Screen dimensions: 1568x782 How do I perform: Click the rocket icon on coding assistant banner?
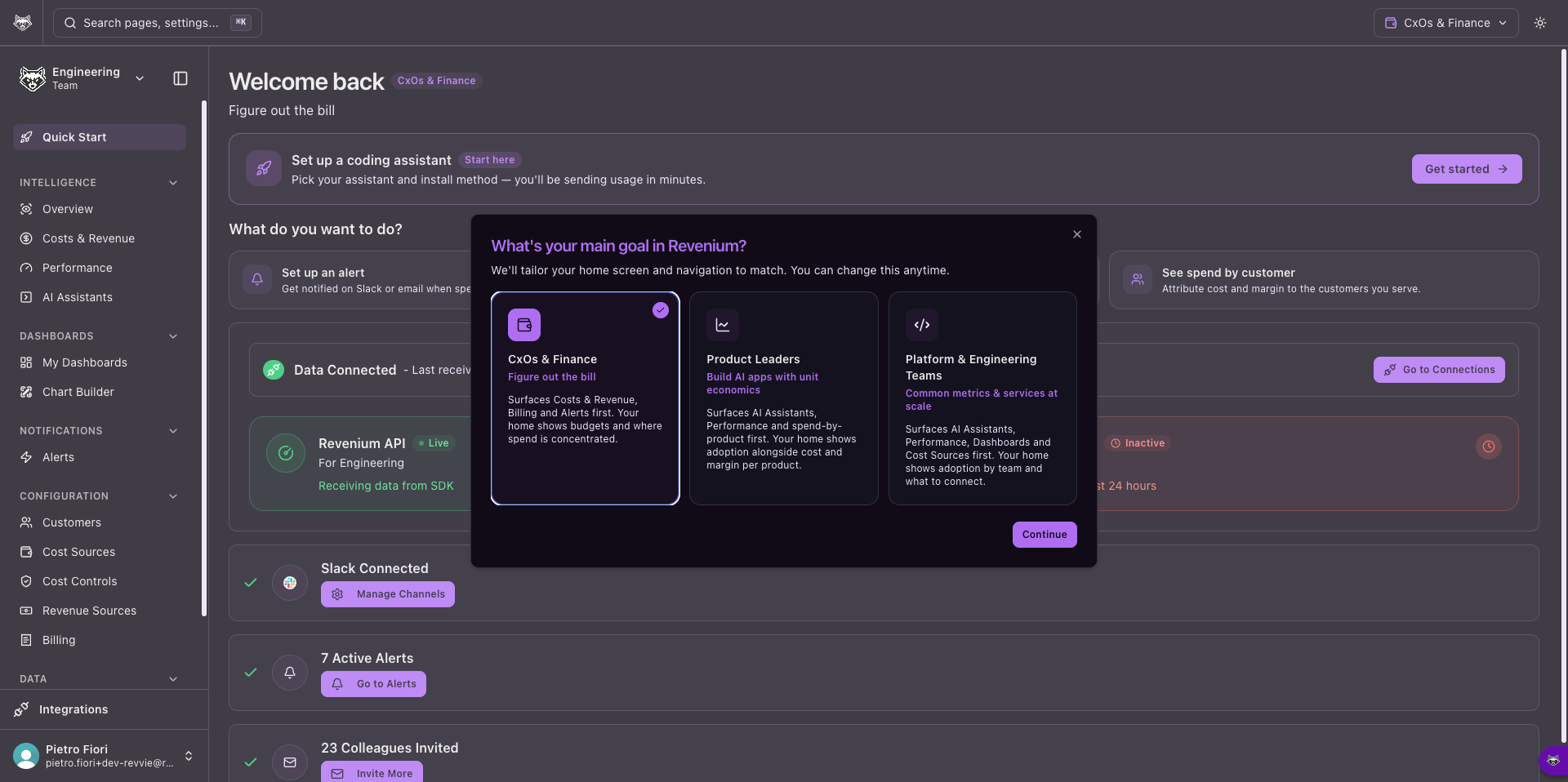264,169
